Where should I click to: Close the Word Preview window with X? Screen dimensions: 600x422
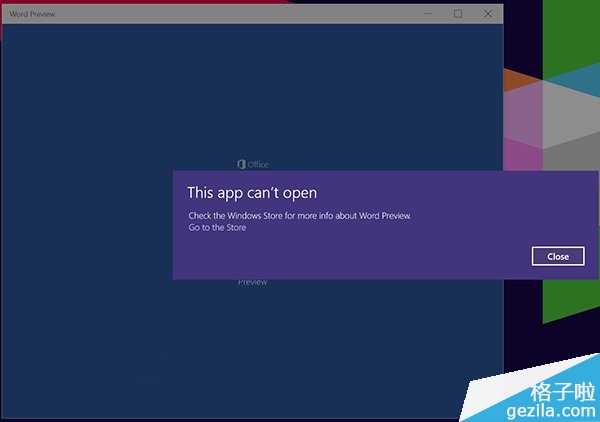pyautogui.click(x=488, y=14)
